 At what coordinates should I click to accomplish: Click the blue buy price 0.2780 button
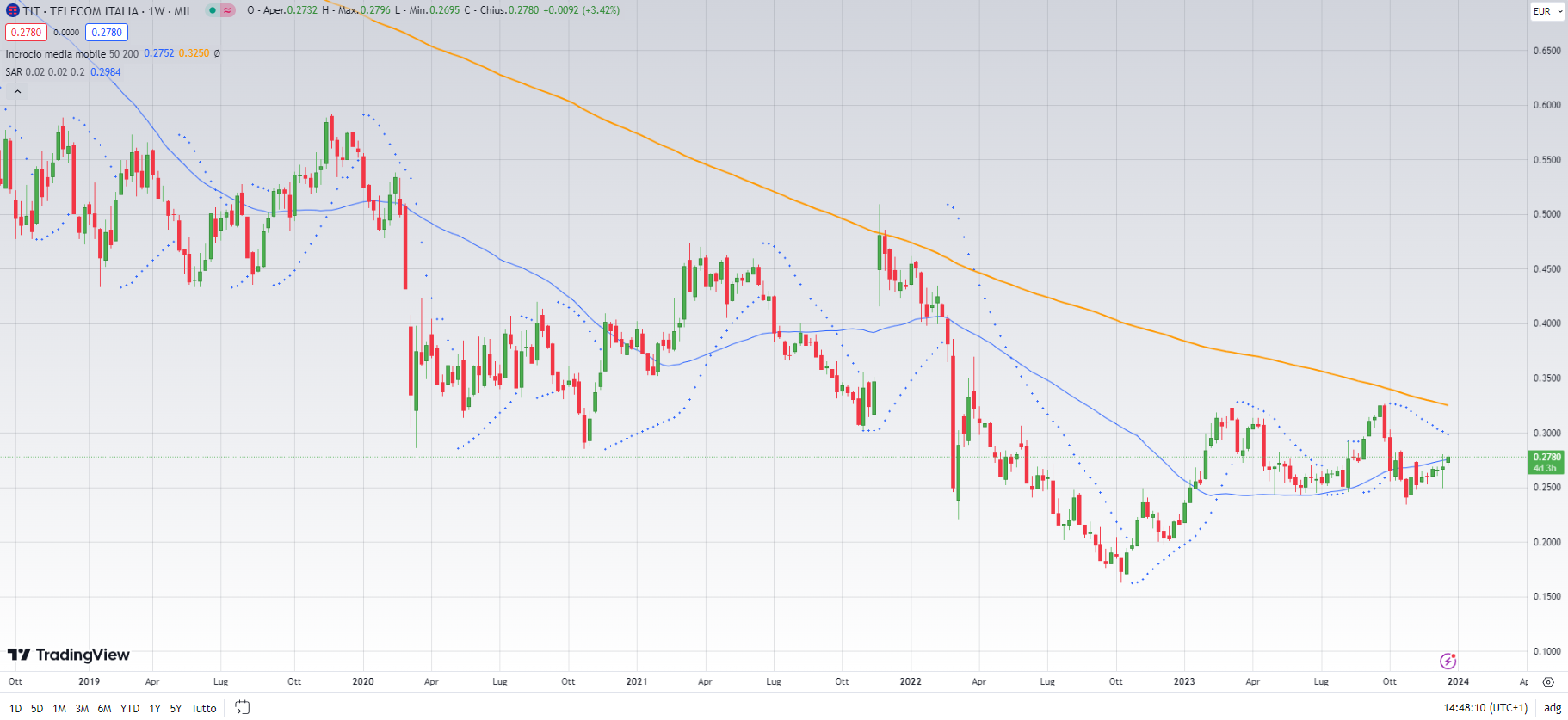tap(107, 32)
